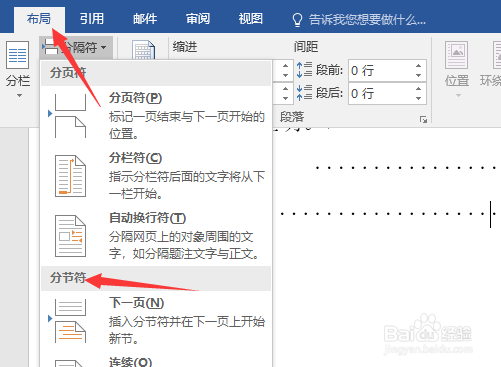Open the 视图 ribbon tab
Viewport: 501px width, 367px height.
tap(250, 19)
